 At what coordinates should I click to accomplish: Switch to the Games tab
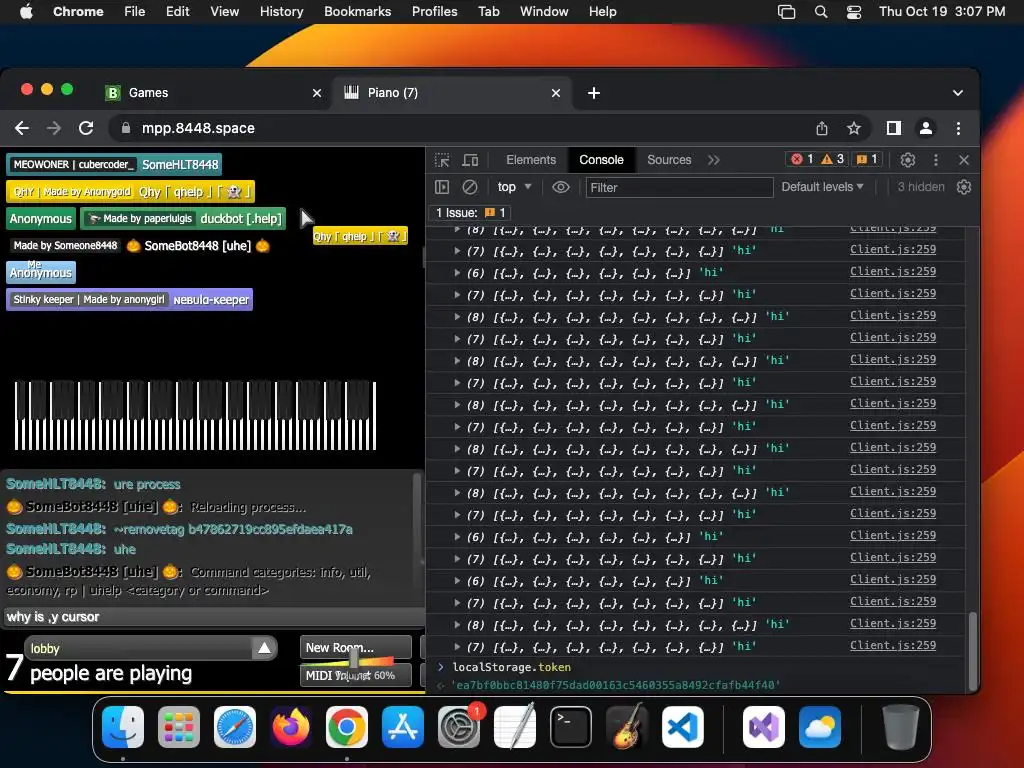(212, 93)
